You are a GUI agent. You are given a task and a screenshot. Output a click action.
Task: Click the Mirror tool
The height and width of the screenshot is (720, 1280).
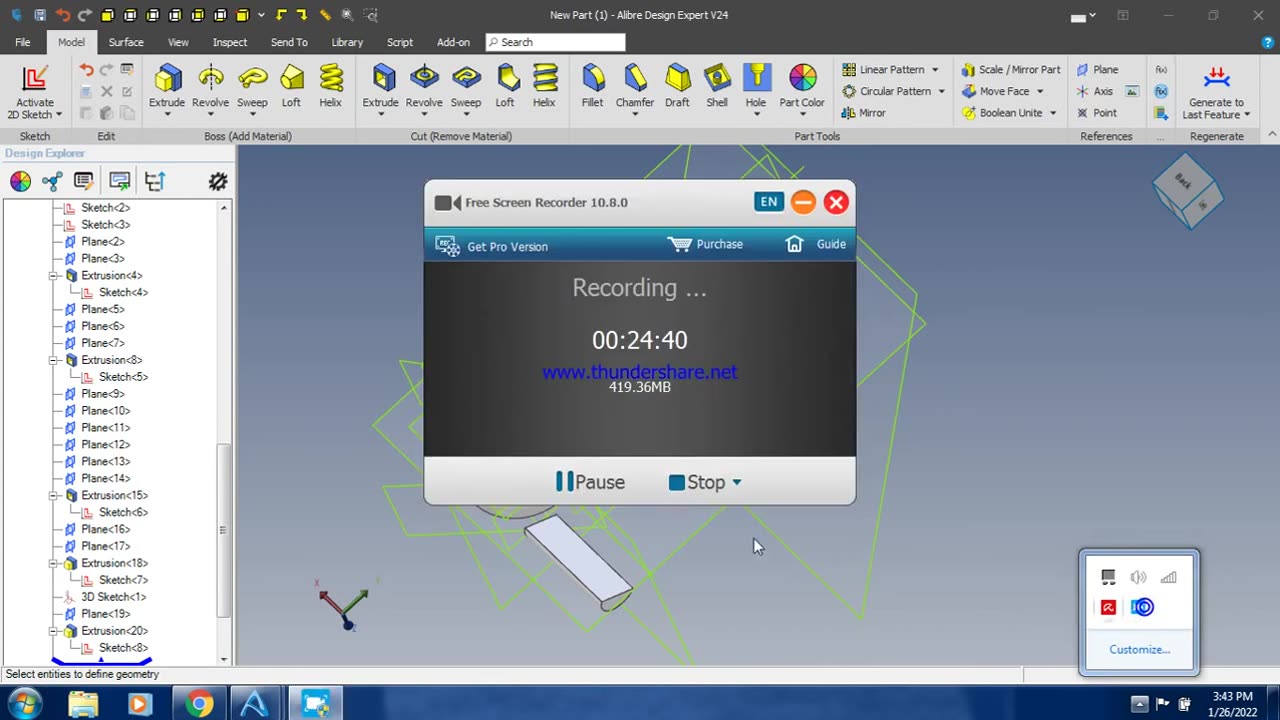(864, 113)
